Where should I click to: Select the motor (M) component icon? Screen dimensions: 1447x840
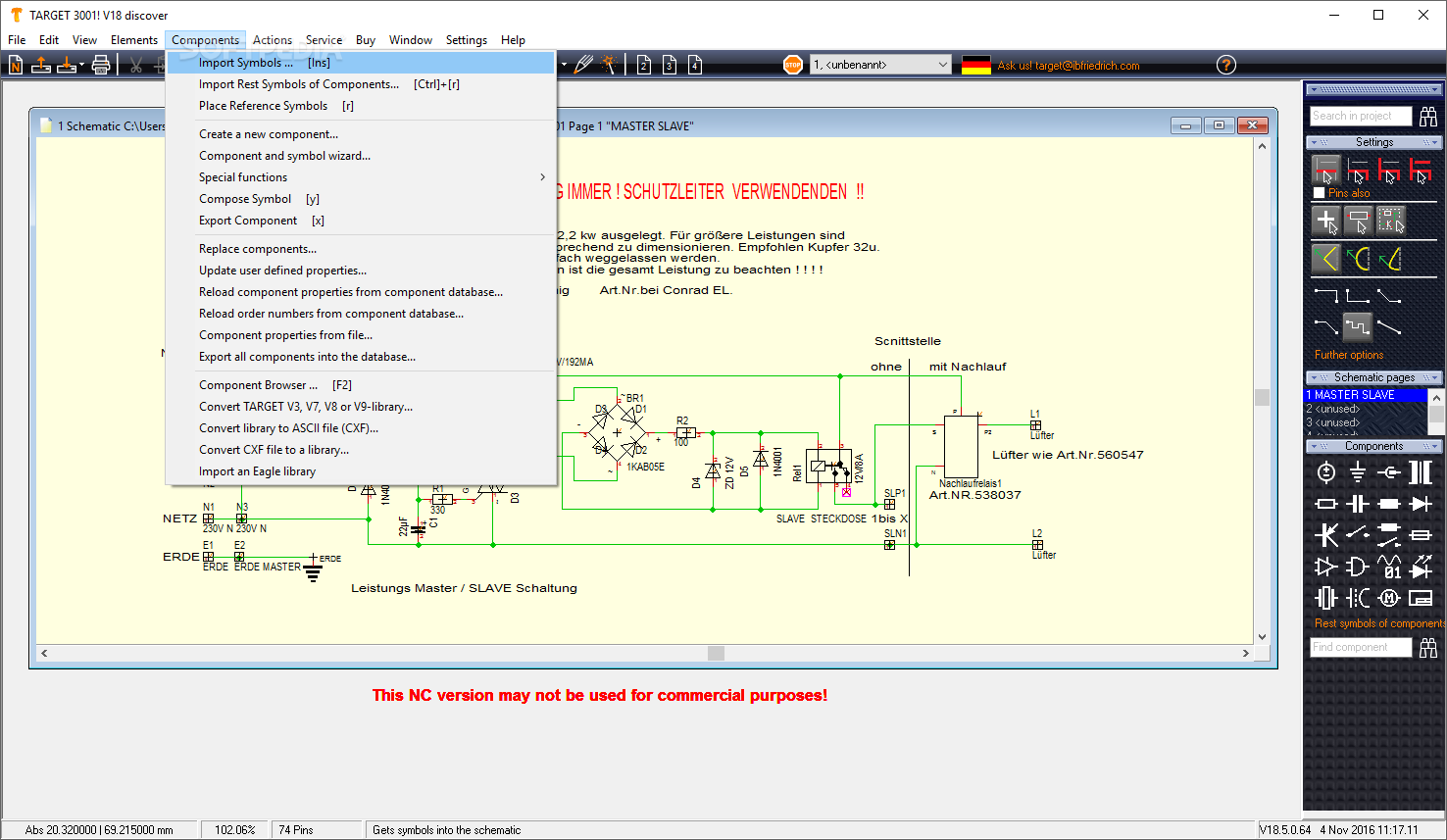(x=1389, y=598)
